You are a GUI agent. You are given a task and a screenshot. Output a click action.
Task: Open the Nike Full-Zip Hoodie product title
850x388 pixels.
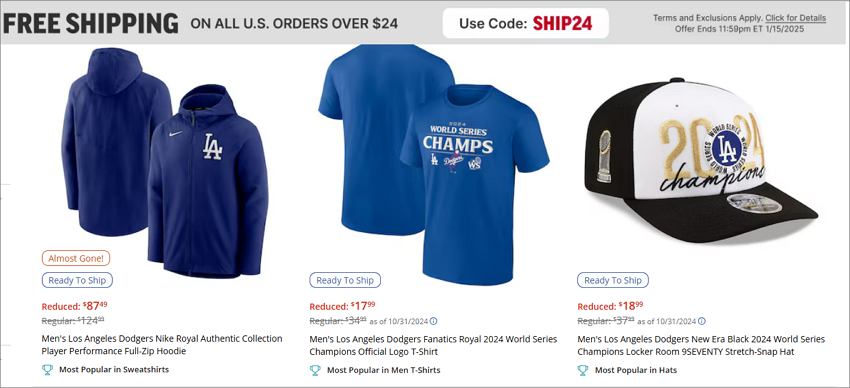coord(162,345)
